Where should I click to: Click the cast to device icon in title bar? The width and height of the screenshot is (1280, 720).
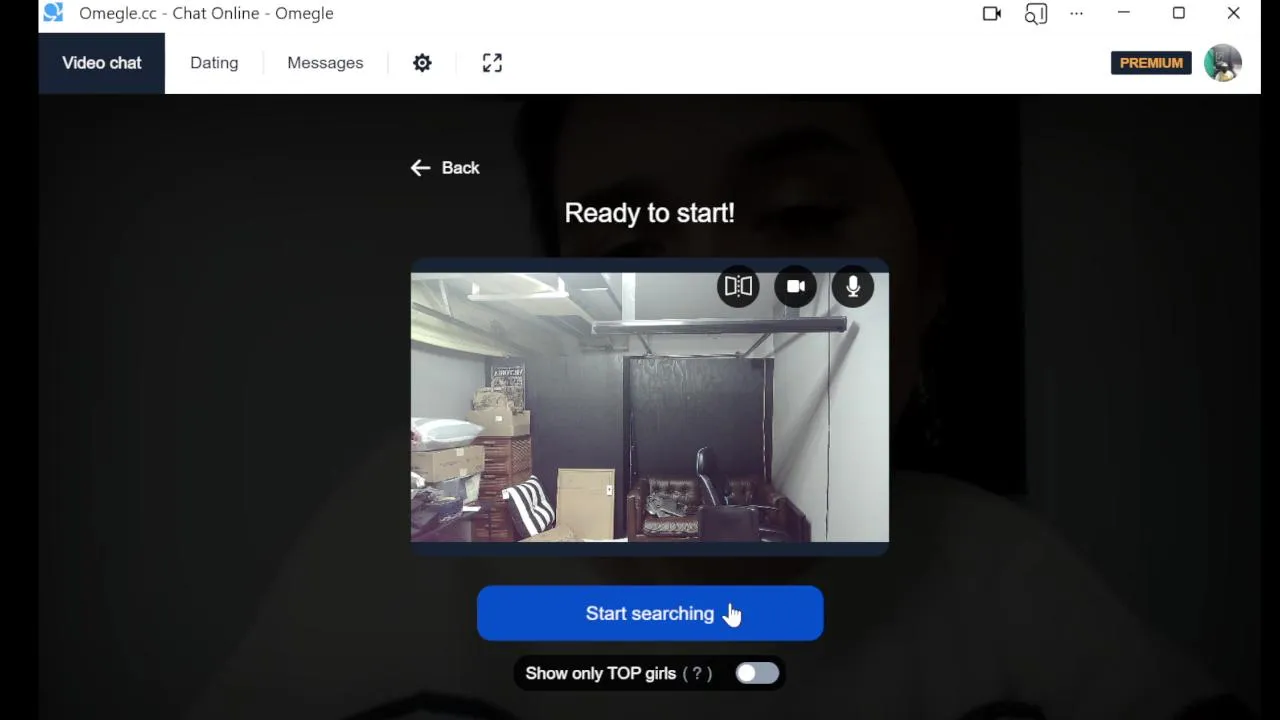coord(1036,13)
